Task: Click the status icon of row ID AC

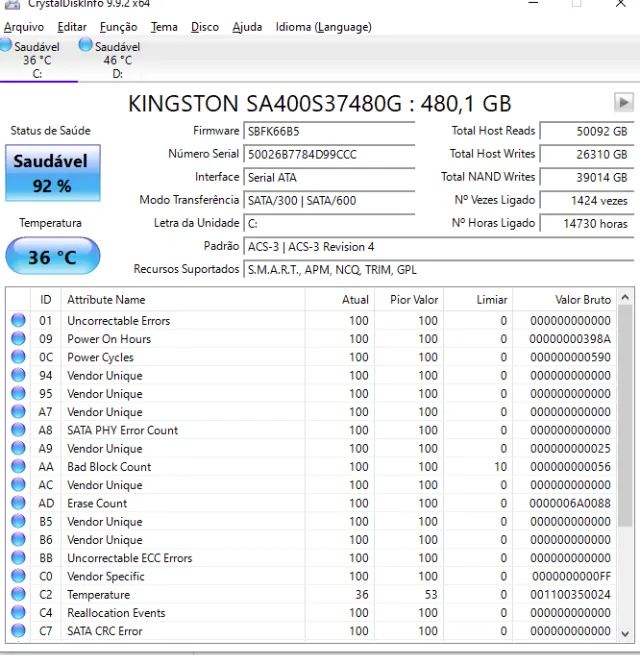Action: 18,485
